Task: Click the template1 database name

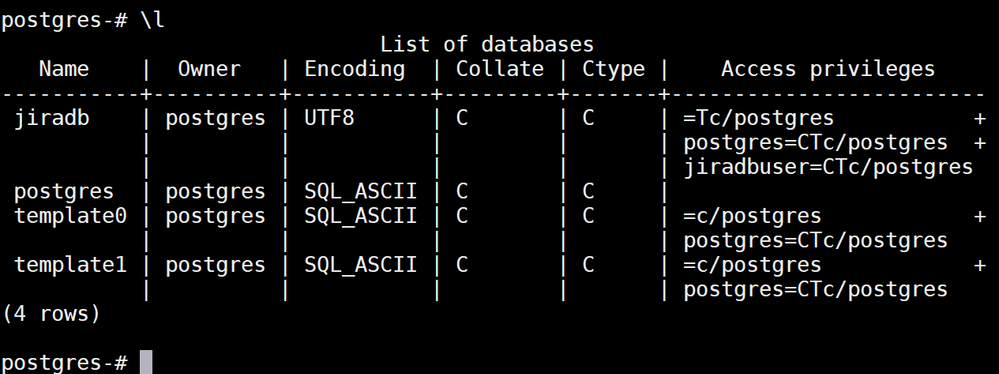Action: (x=70, y=264)
